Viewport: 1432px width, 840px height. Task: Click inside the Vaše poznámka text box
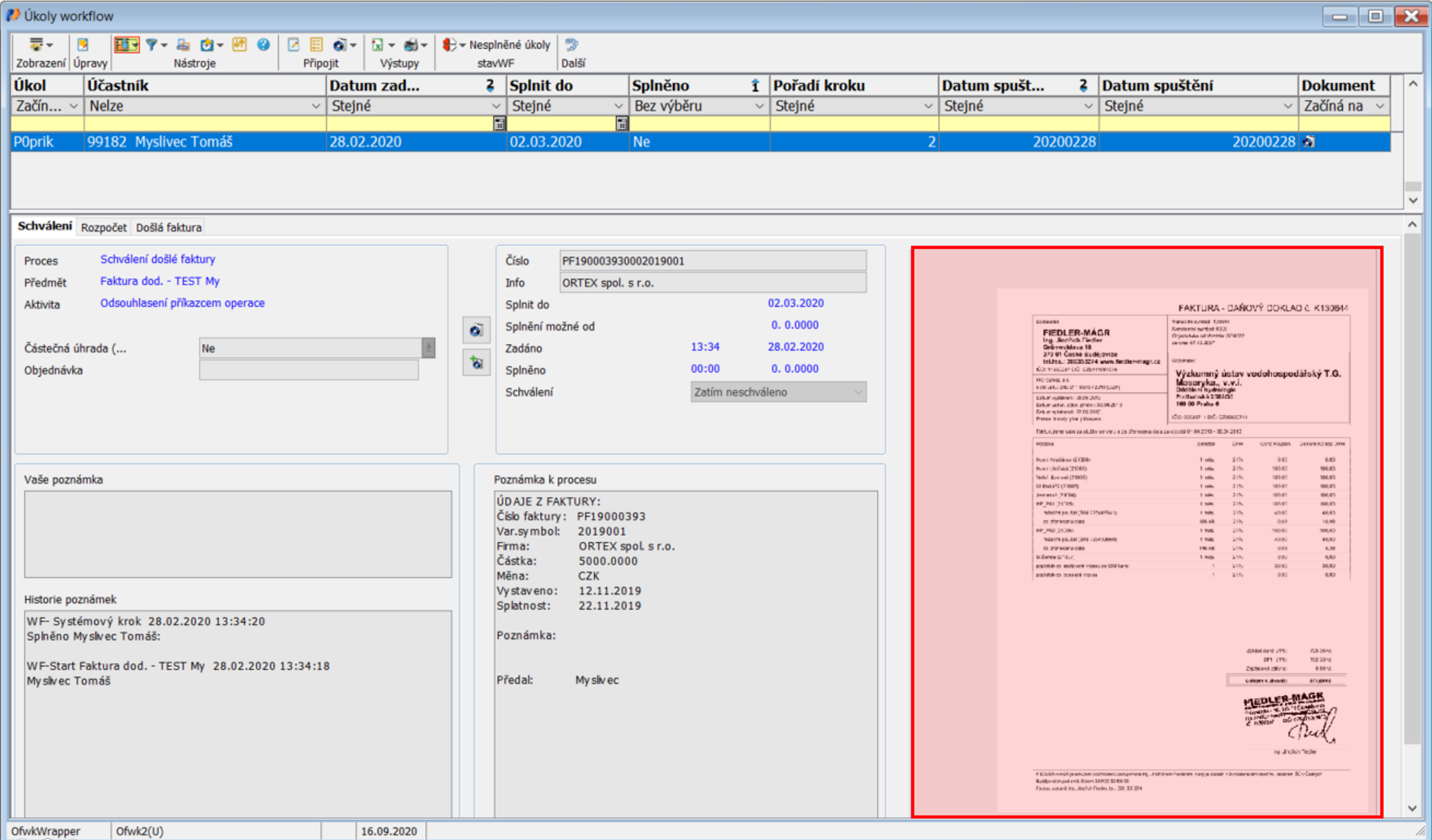coord(238,534)
